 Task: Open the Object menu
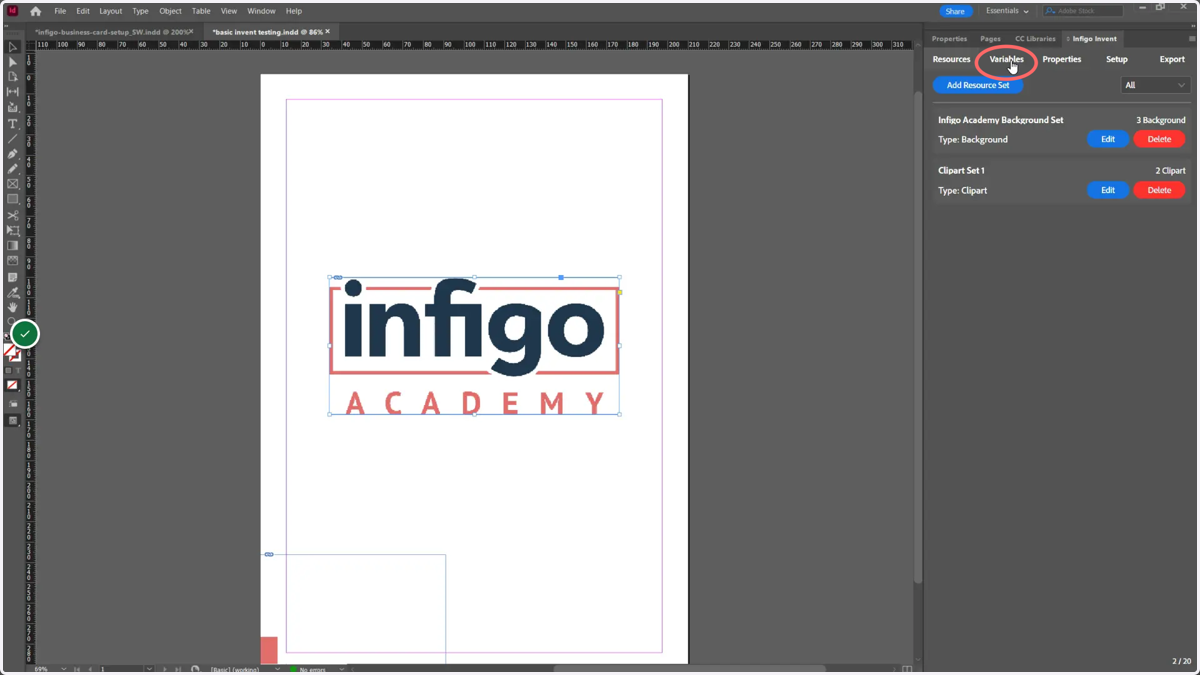pyautogui.click(x=170, y=11)
